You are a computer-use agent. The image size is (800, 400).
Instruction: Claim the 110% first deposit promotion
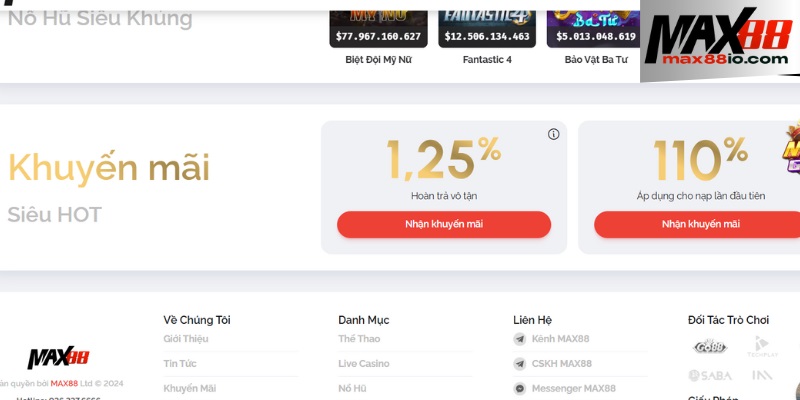(700, 224)
